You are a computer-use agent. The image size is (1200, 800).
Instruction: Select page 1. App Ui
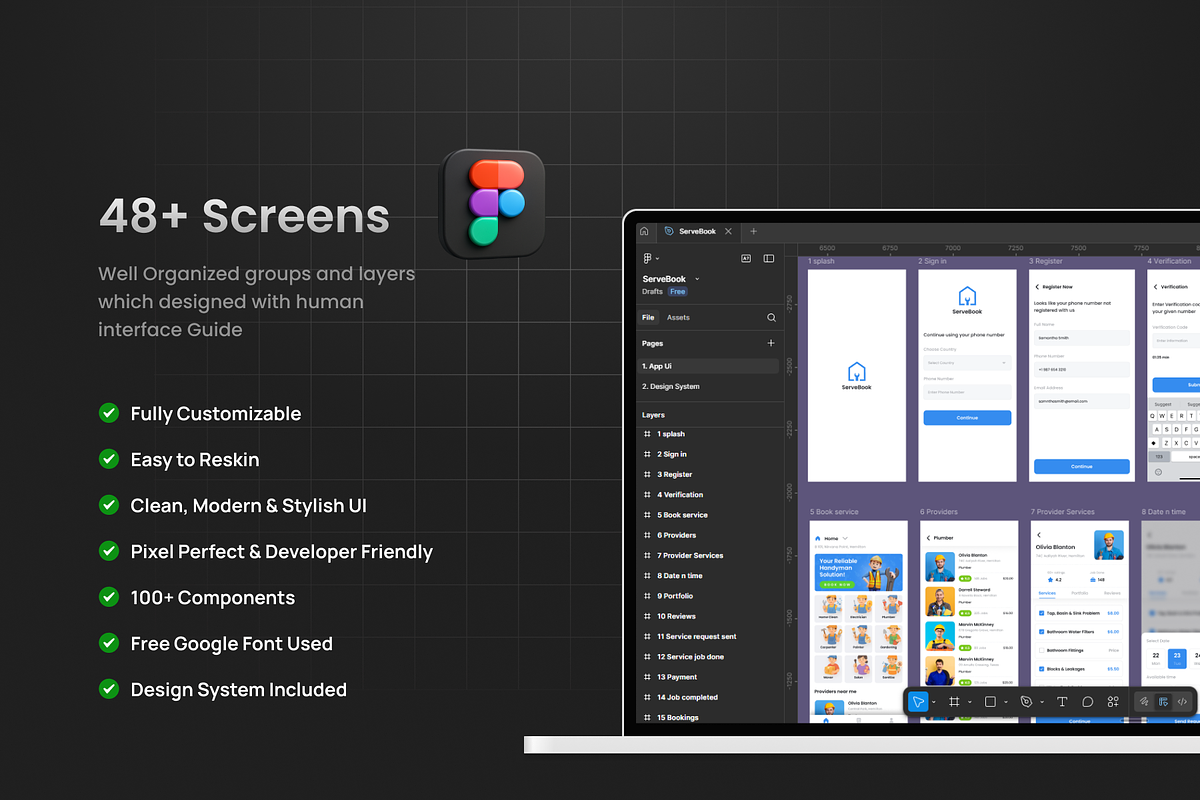click(x=708, y=366)
